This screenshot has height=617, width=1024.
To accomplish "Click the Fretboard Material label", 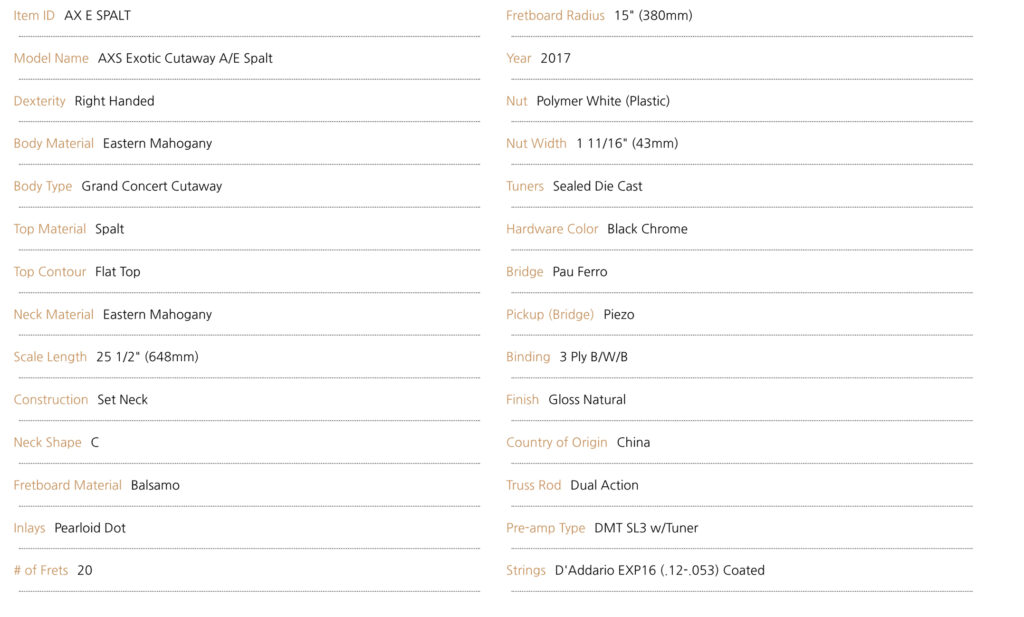I will [67, 485].
